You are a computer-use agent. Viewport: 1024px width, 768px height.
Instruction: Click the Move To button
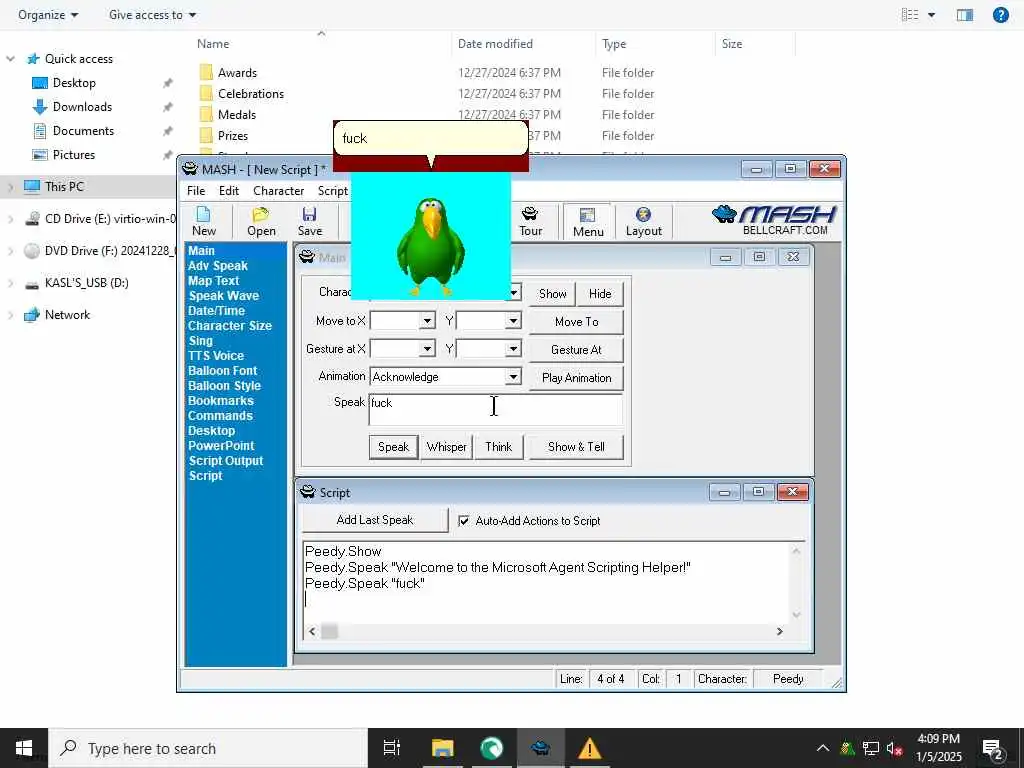(576, 321)
